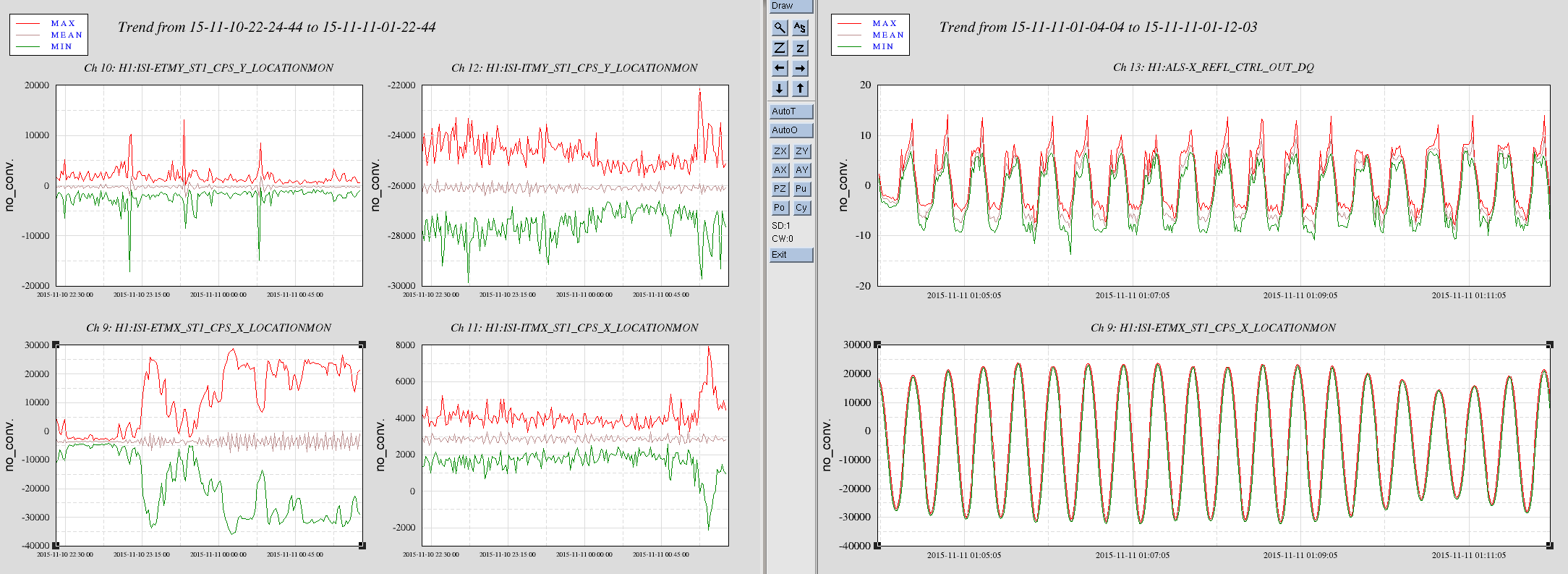
Task: Click the MIN legend entry in left window
Action: [61, 46]
